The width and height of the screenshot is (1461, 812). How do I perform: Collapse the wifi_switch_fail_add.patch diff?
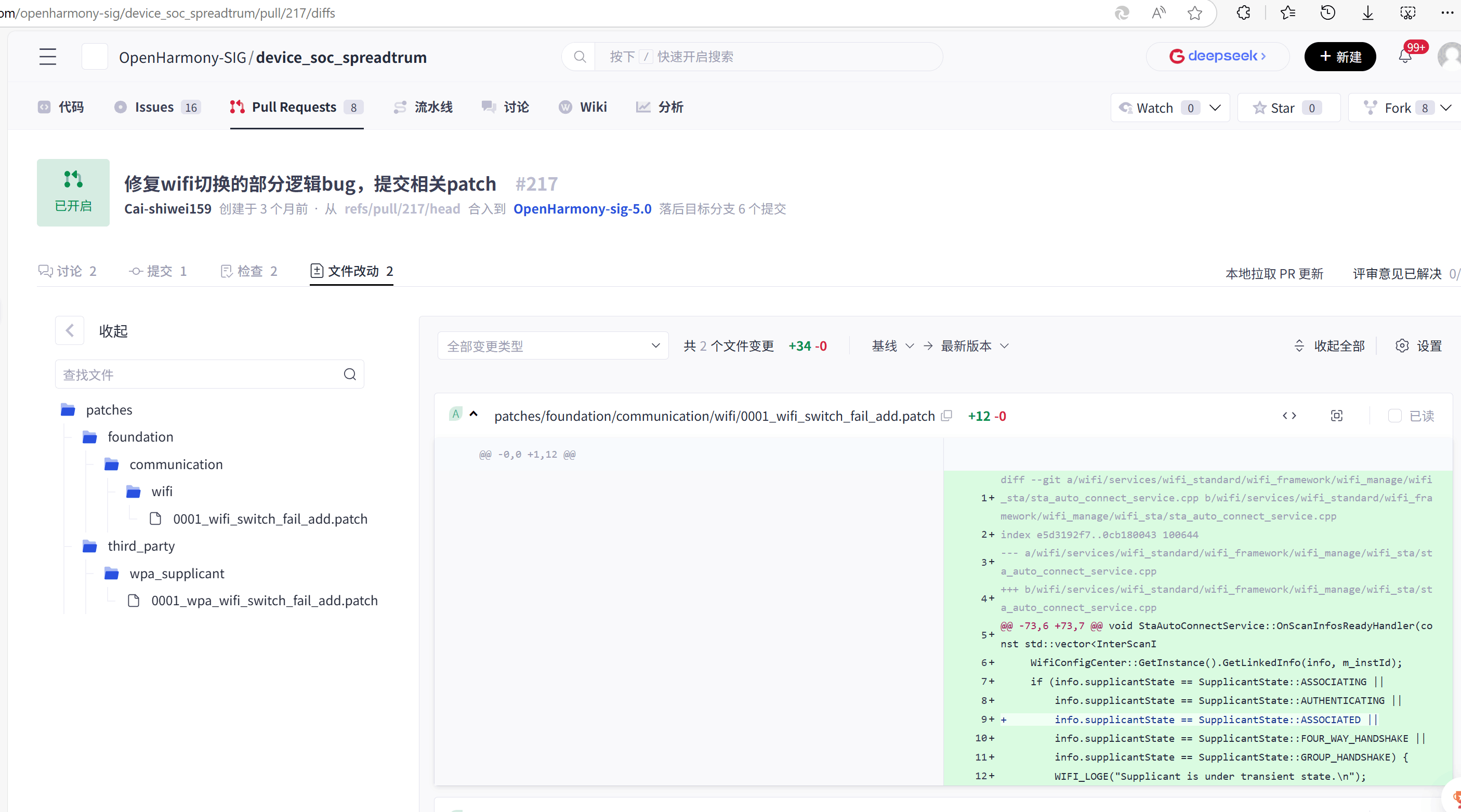pos(473,415)
